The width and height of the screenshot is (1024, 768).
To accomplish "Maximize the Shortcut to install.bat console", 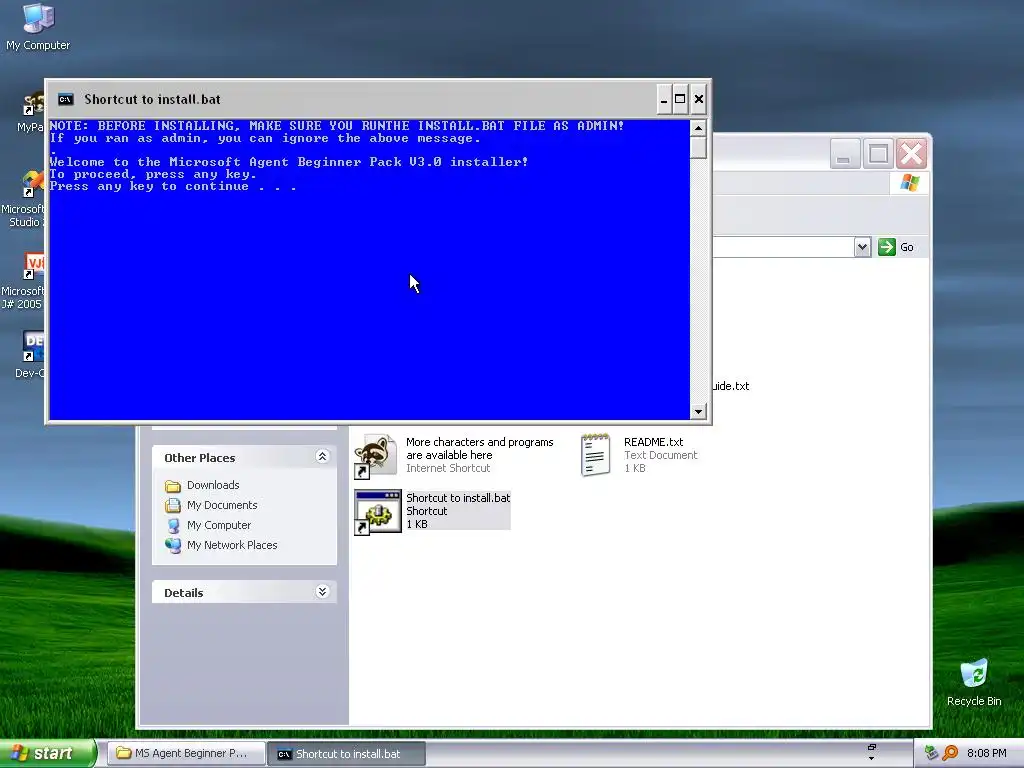I will pos(680,99).
